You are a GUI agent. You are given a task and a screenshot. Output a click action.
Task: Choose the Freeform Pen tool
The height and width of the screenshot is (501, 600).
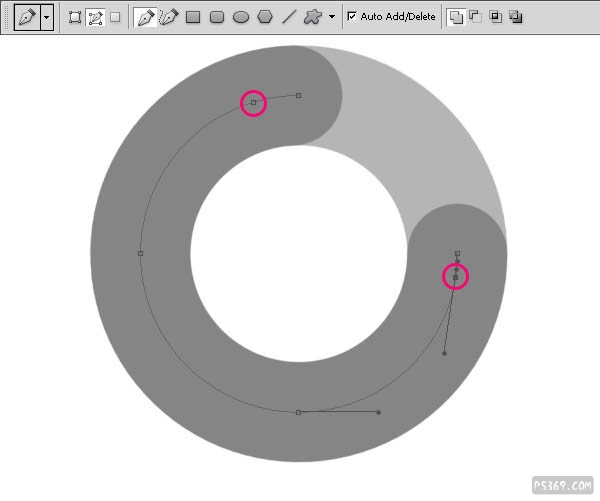(x=169, y=17)
